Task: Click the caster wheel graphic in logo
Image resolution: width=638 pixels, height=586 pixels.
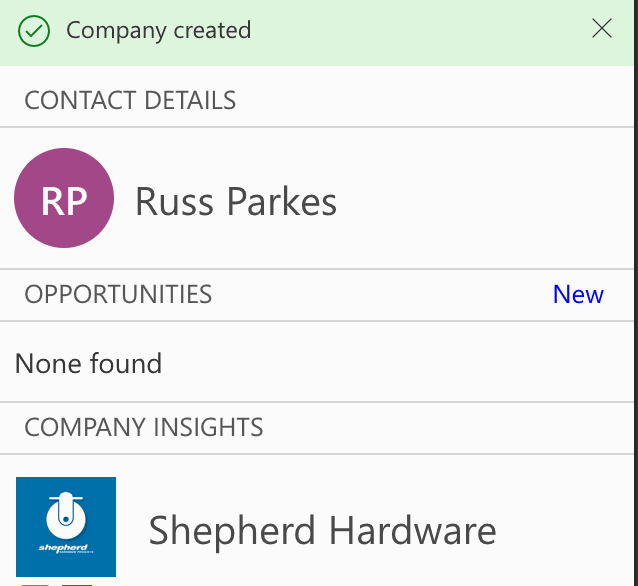Action: (66, 515)
